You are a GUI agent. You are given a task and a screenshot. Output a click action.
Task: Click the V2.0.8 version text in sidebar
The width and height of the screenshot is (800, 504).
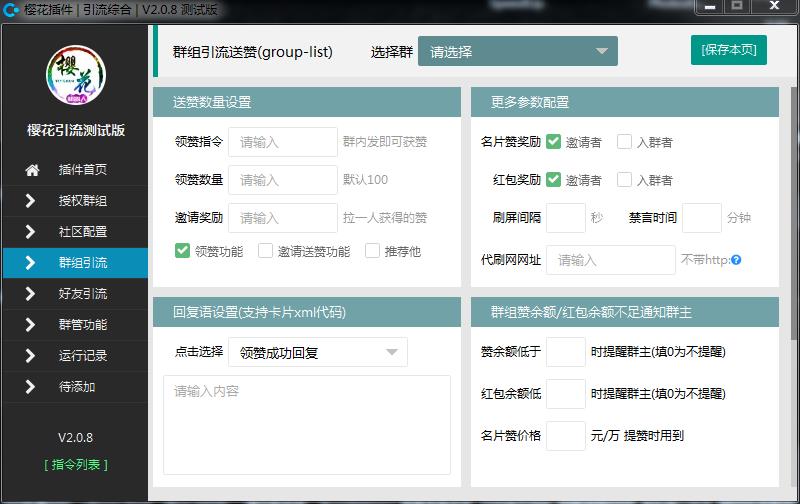(76, 438)
